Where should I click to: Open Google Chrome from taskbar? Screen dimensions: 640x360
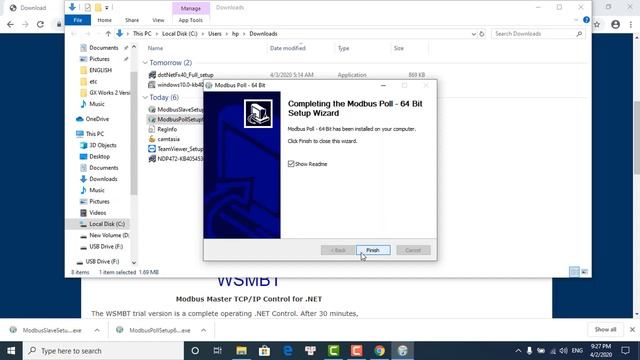click(379, 351)
